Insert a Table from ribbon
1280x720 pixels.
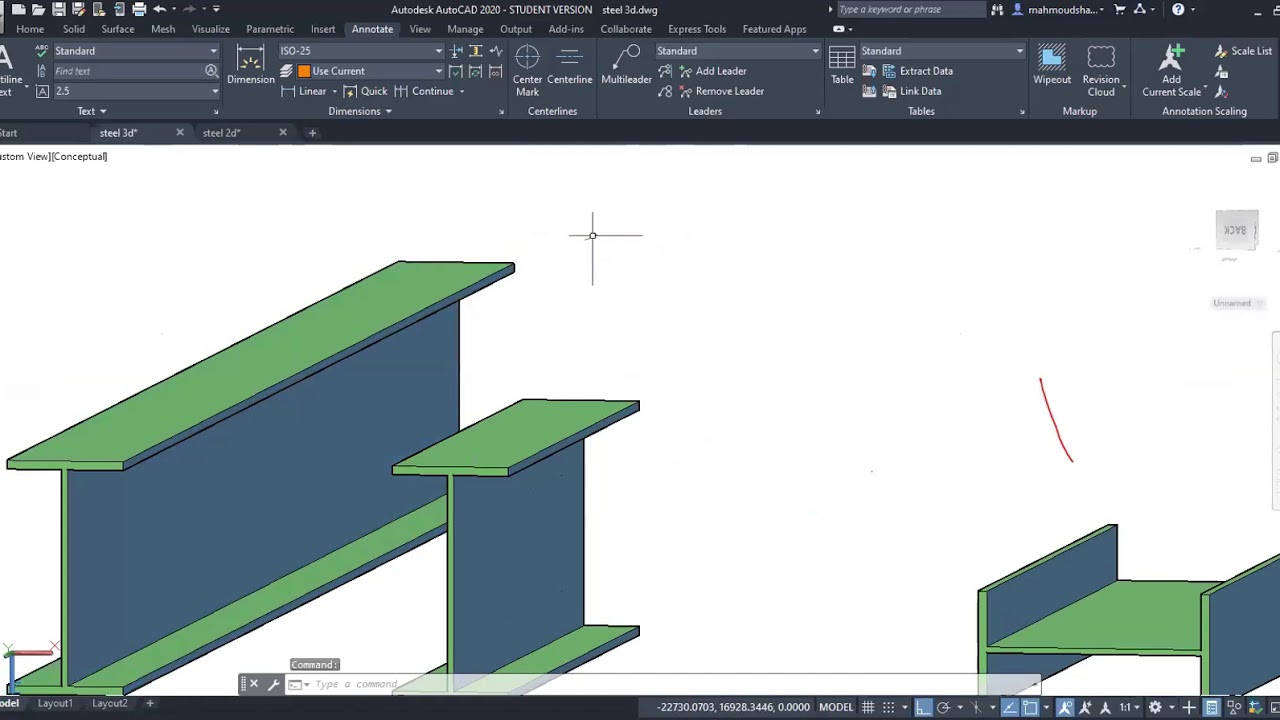842,66
